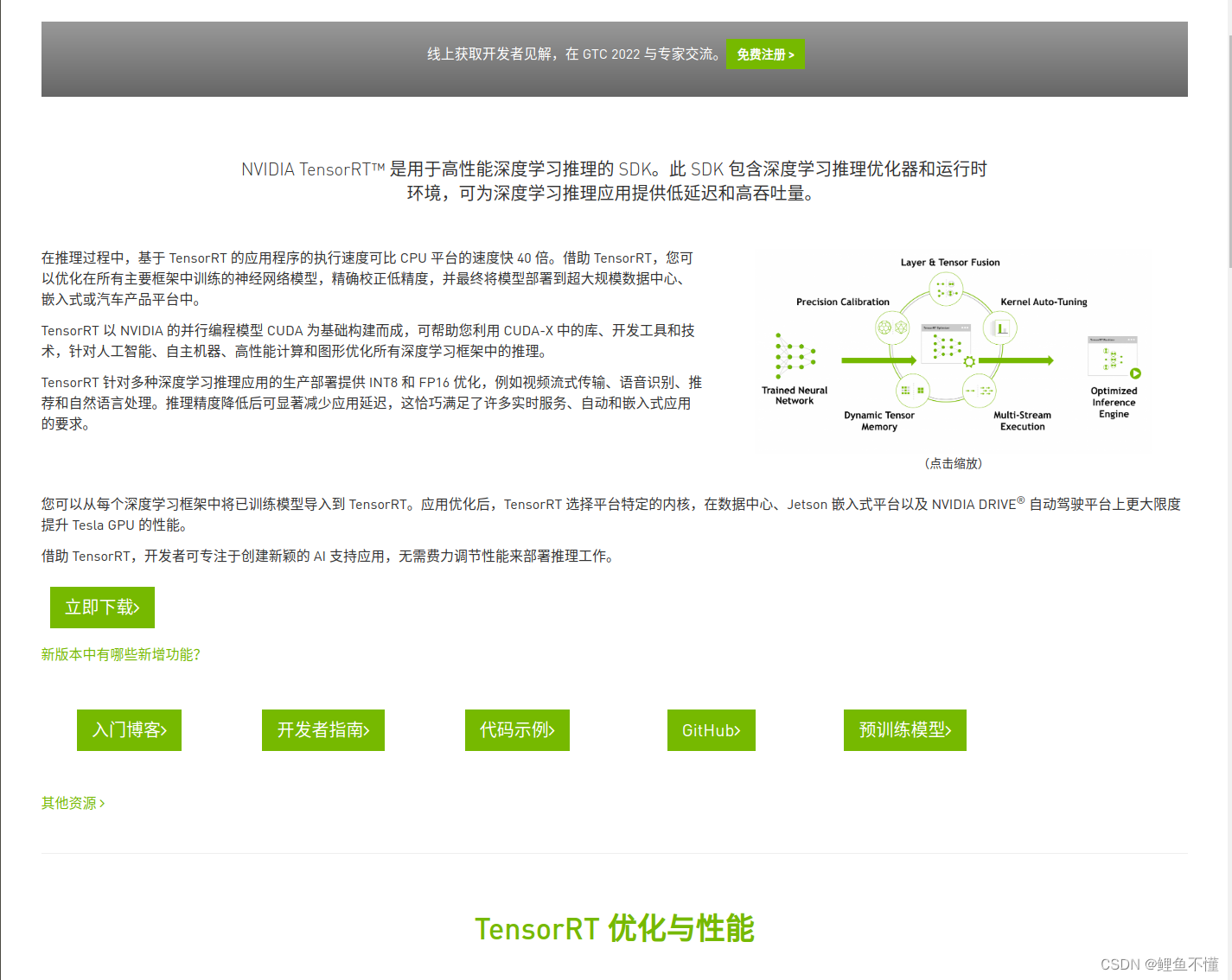
Task: Open the GitHub button
Action: click(x=711, y=729)
